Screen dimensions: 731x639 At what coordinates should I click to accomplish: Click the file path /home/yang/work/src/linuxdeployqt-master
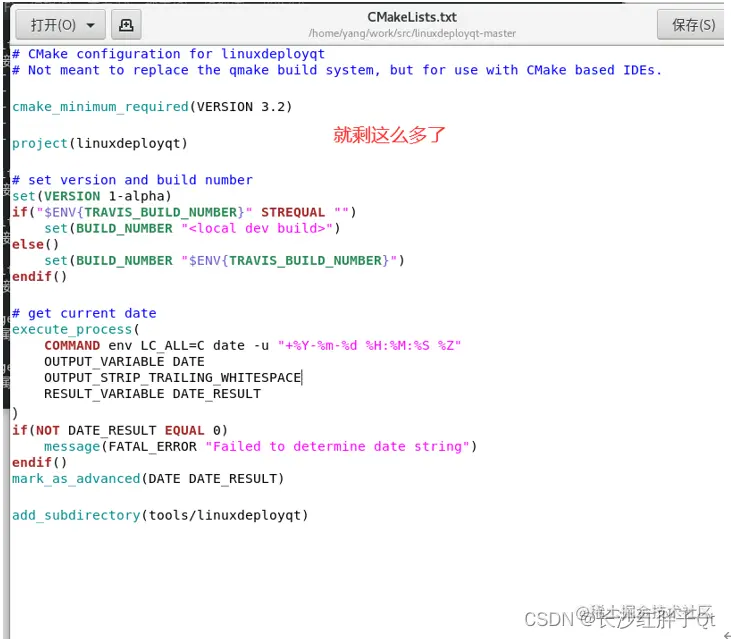412,34
